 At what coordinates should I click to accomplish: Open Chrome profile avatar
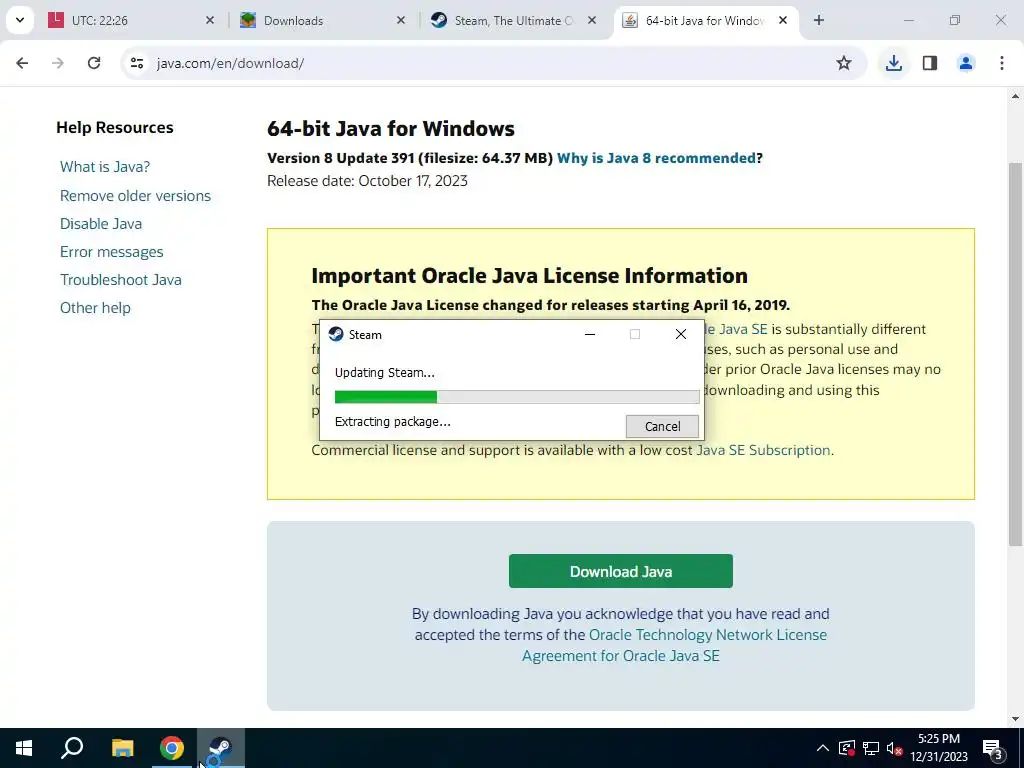pyautogui.click(x=966, y=63)
